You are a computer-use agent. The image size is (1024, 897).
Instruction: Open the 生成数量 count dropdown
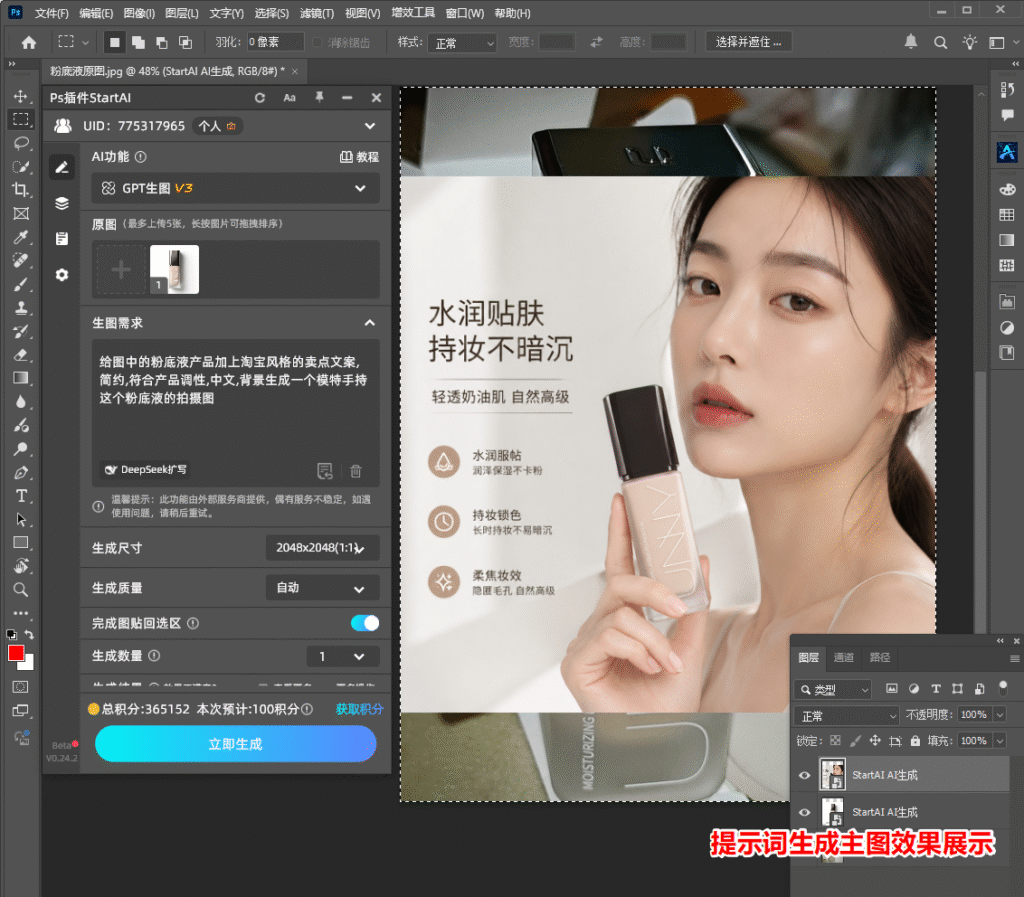point(343,656)
